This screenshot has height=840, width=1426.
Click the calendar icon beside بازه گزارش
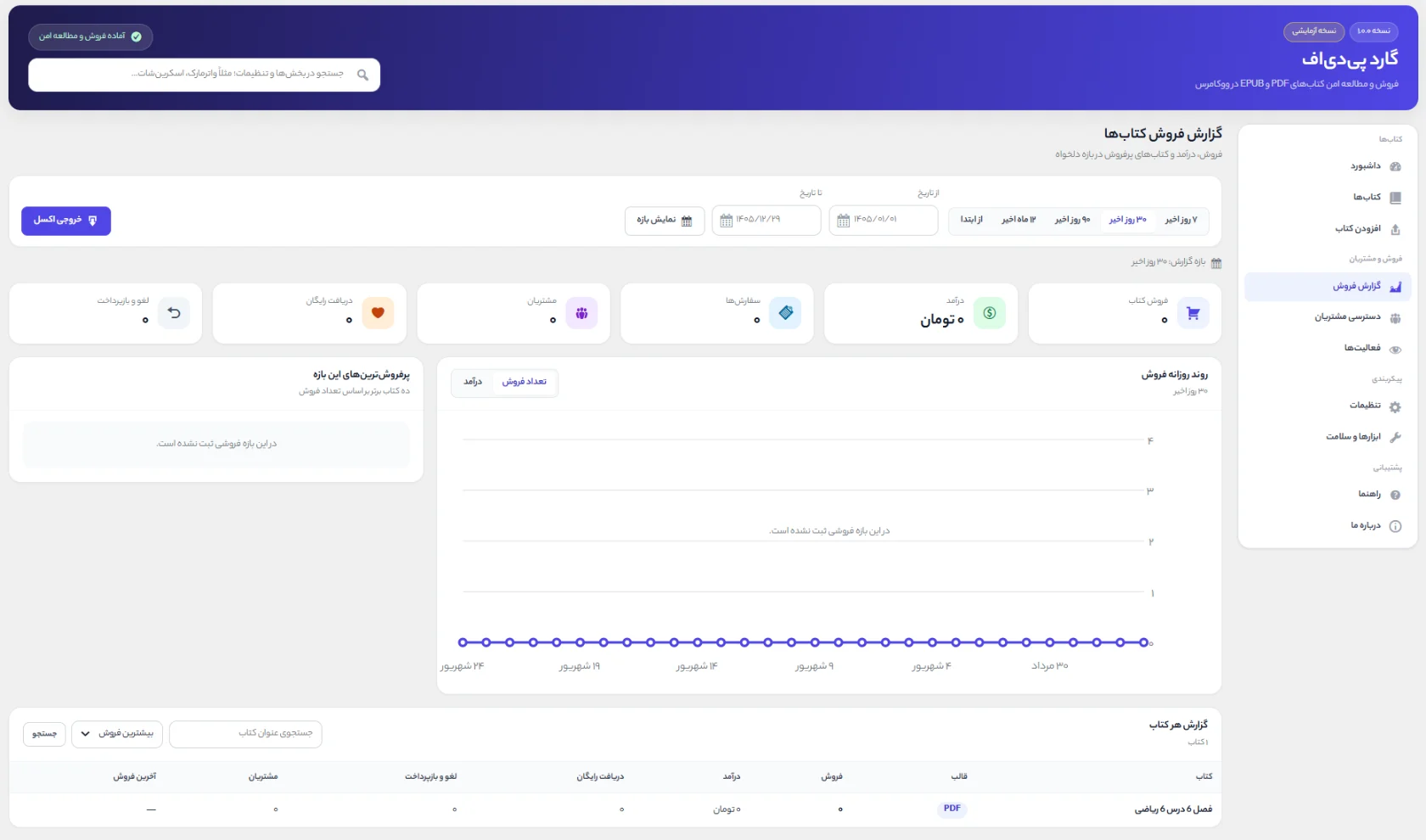pos(1216,263)
